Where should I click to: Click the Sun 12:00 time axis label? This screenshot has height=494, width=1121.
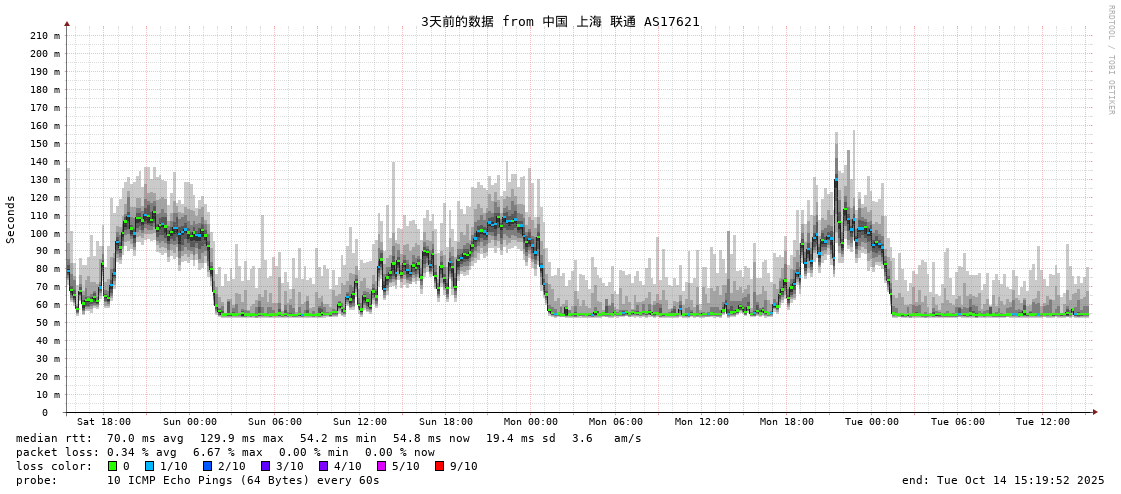360,422
